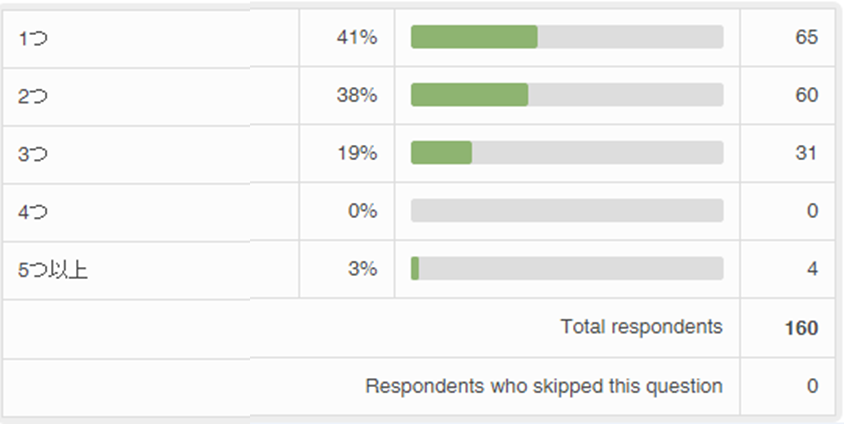Image resolution: width=844 pixels, height=424 pixels.
Task: Click the 19% percentage value
Action: click(357, 154)
